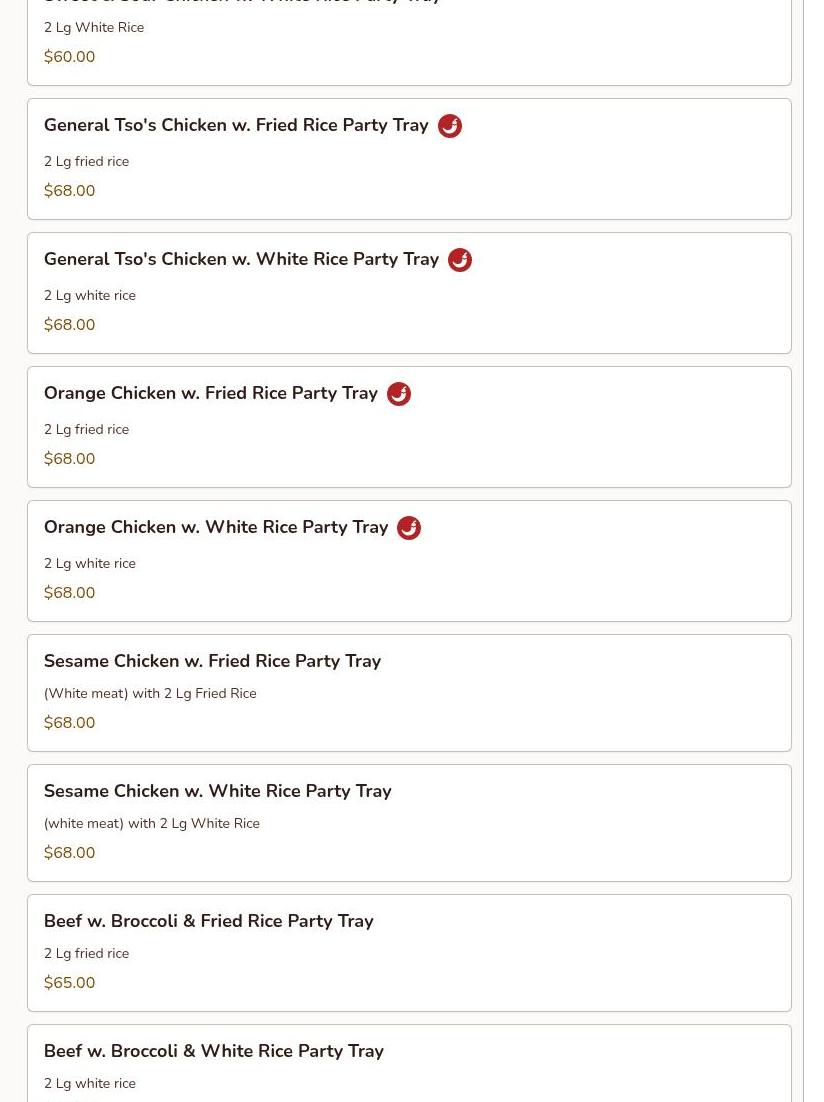
Task: Click spicy icon beside General Tso's Fried Rice Tray
Action: pyautogui.click(x=450, y=126)
